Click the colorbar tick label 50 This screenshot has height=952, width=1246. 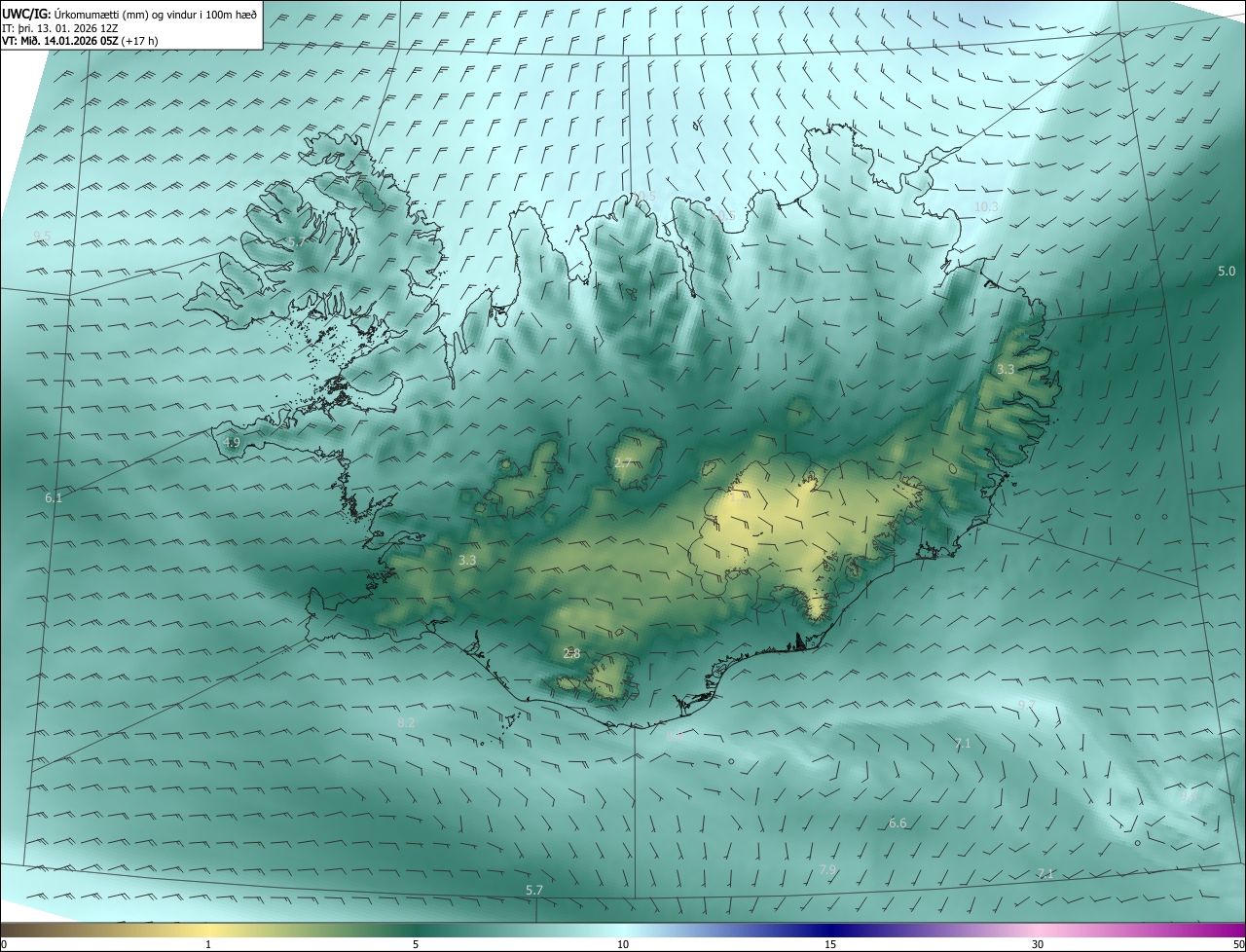1239,944
